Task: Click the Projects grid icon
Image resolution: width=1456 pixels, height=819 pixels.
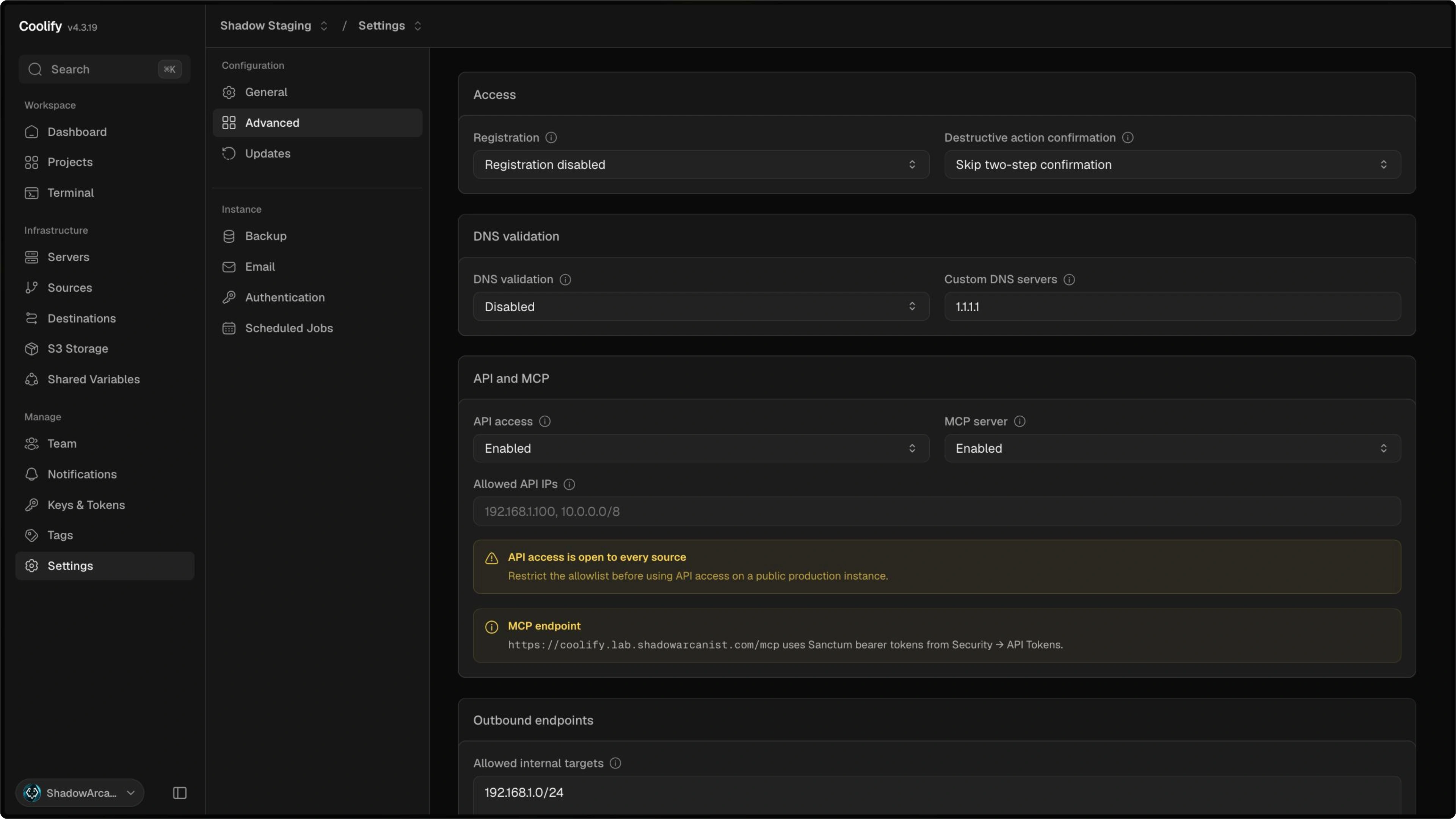Action: 31,162
